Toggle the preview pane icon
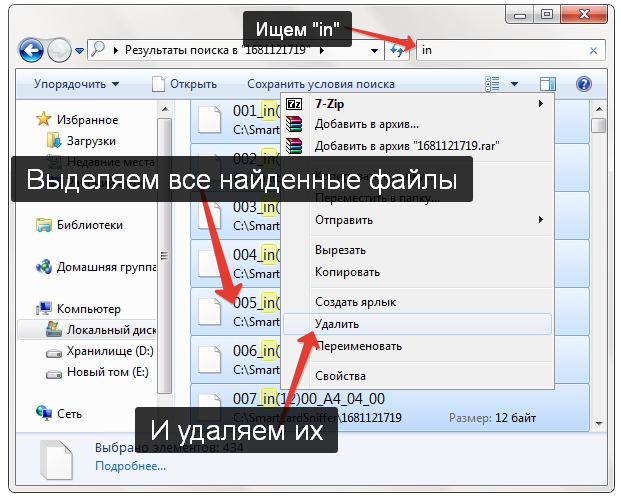 pos(548,84)
